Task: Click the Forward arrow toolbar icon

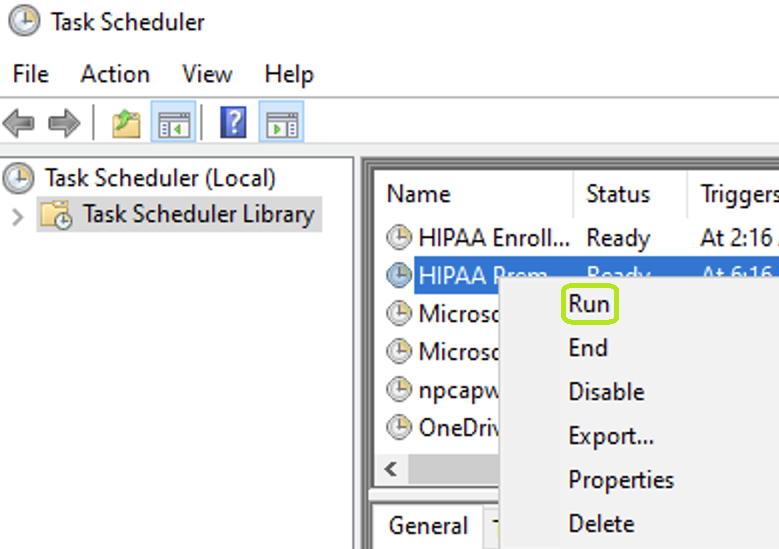Action: click(64, 123)
